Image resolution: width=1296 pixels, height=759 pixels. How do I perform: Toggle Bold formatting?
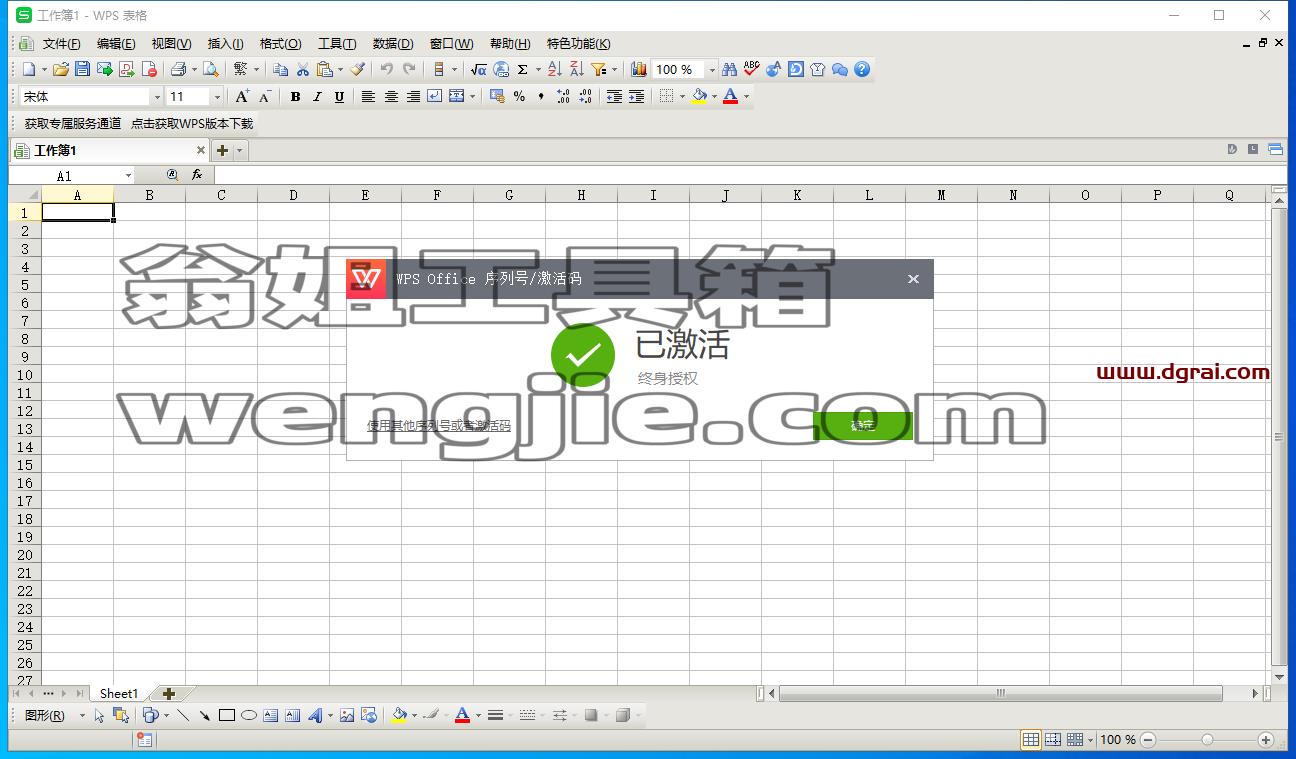click(295, 97)
